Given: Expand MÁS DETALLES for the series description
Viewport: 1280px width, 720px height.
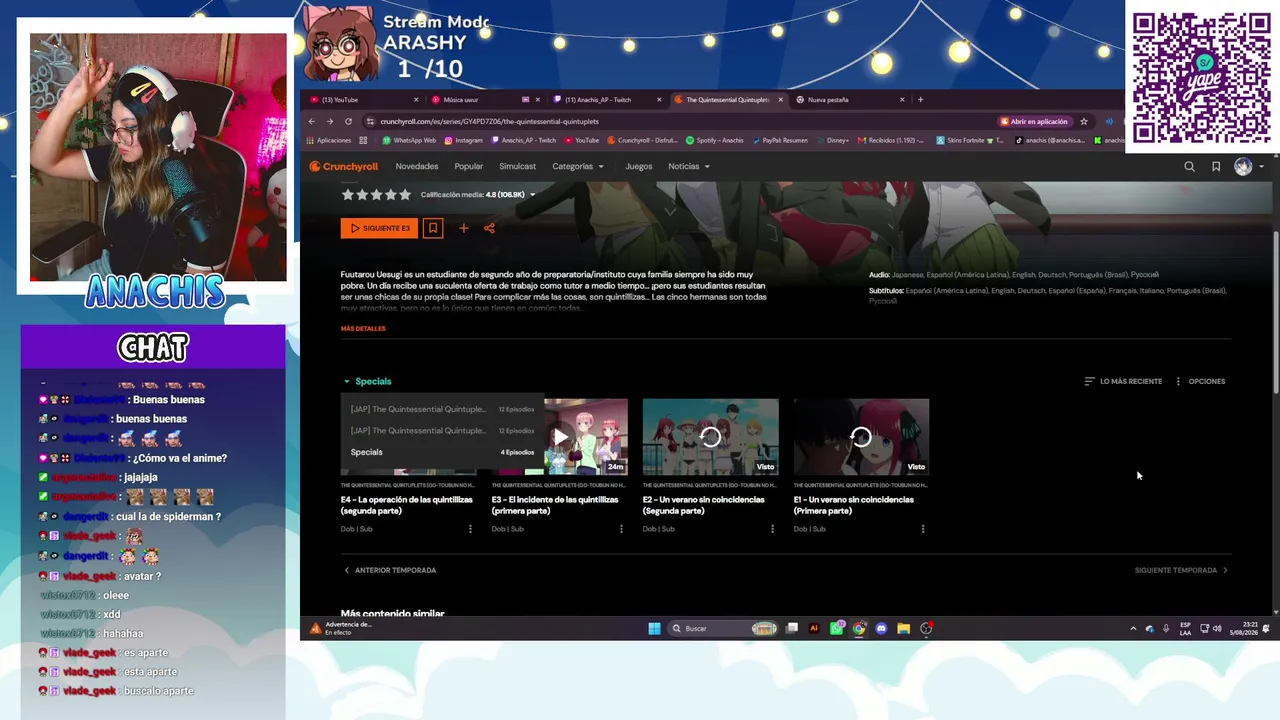Looking at the screenshot, I should (363, 329).
